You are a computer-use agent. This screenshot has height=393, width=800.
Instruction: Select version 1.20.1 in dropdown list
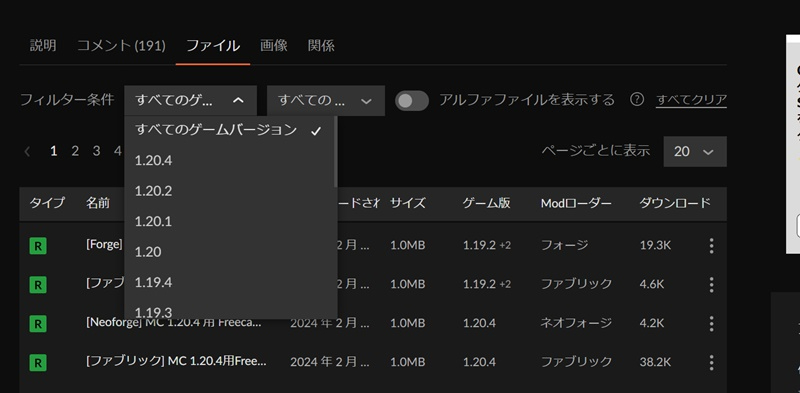[x=229, y=222]
